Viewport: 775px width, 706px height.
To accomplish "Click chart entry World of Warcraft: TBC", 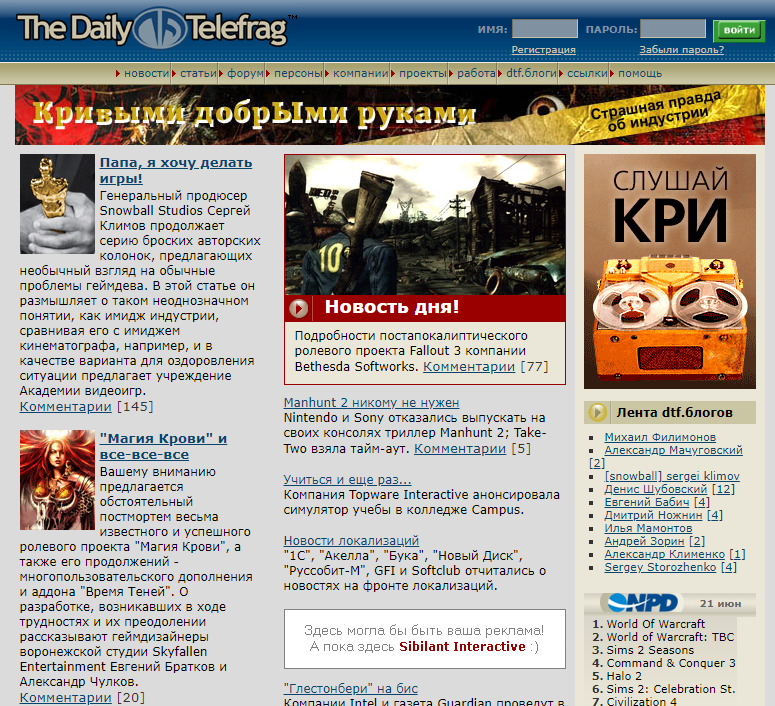I will (x=670, y=637).
